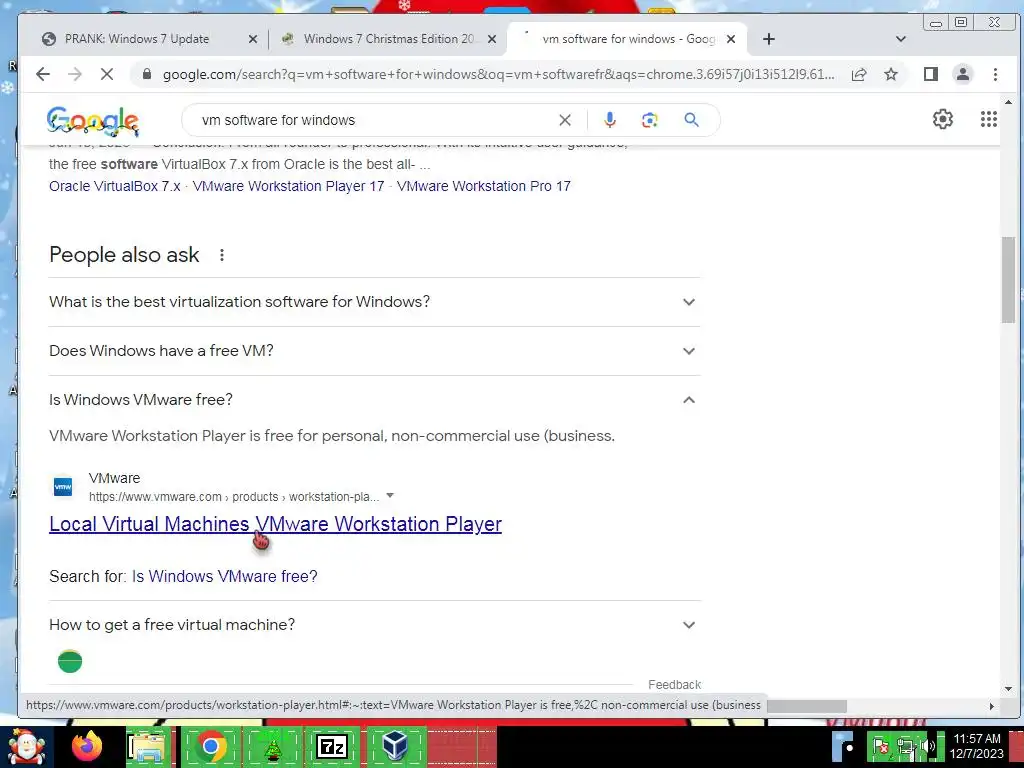Open the Santa Start button
The width and height of the screenshot is (1024, 768).
[x=26, y=746]
